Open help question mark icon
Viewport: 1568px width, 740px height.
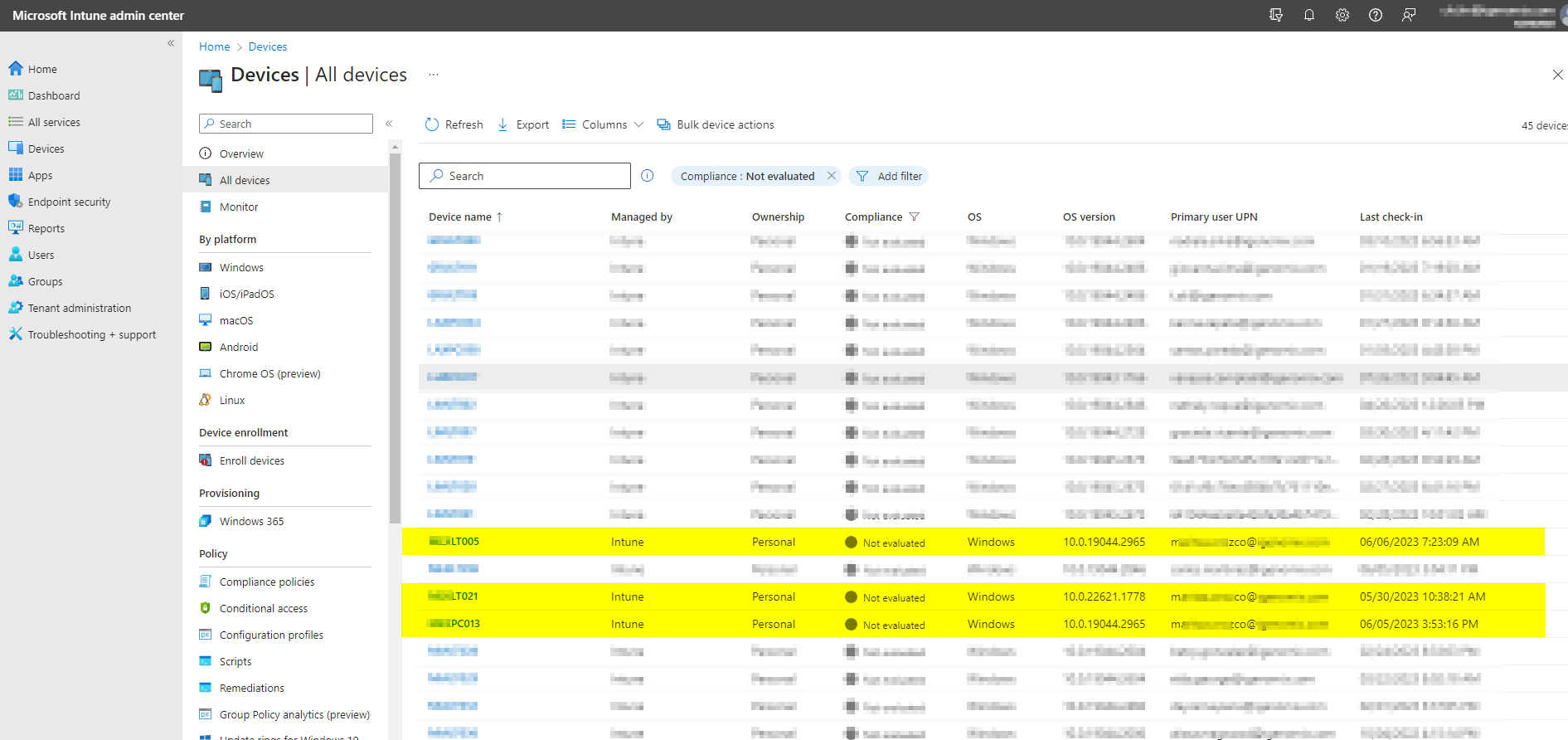(1376, 15)
